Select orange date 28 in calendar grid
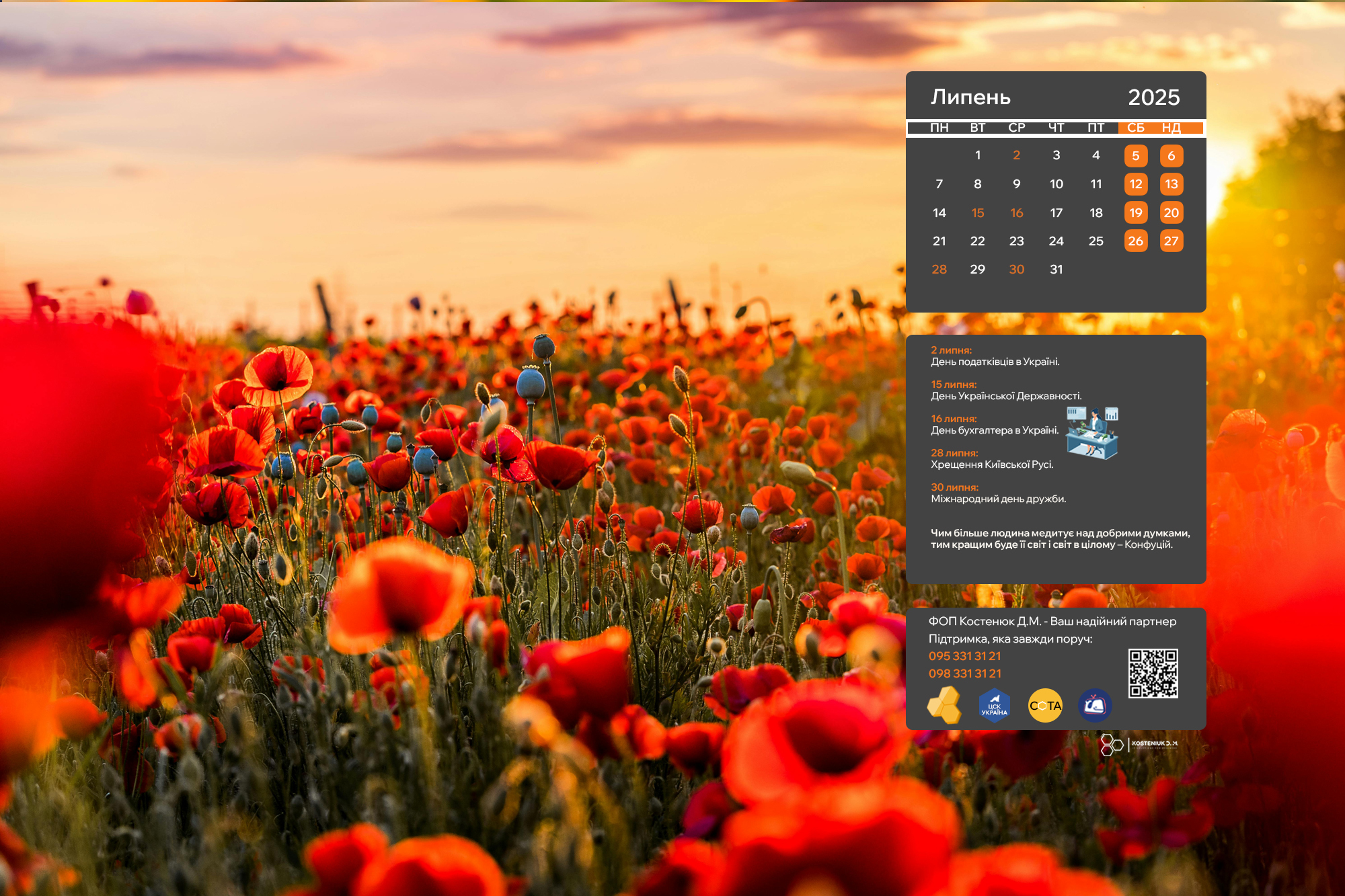This screenshot has width=1345, height=896. coord(939,270)
